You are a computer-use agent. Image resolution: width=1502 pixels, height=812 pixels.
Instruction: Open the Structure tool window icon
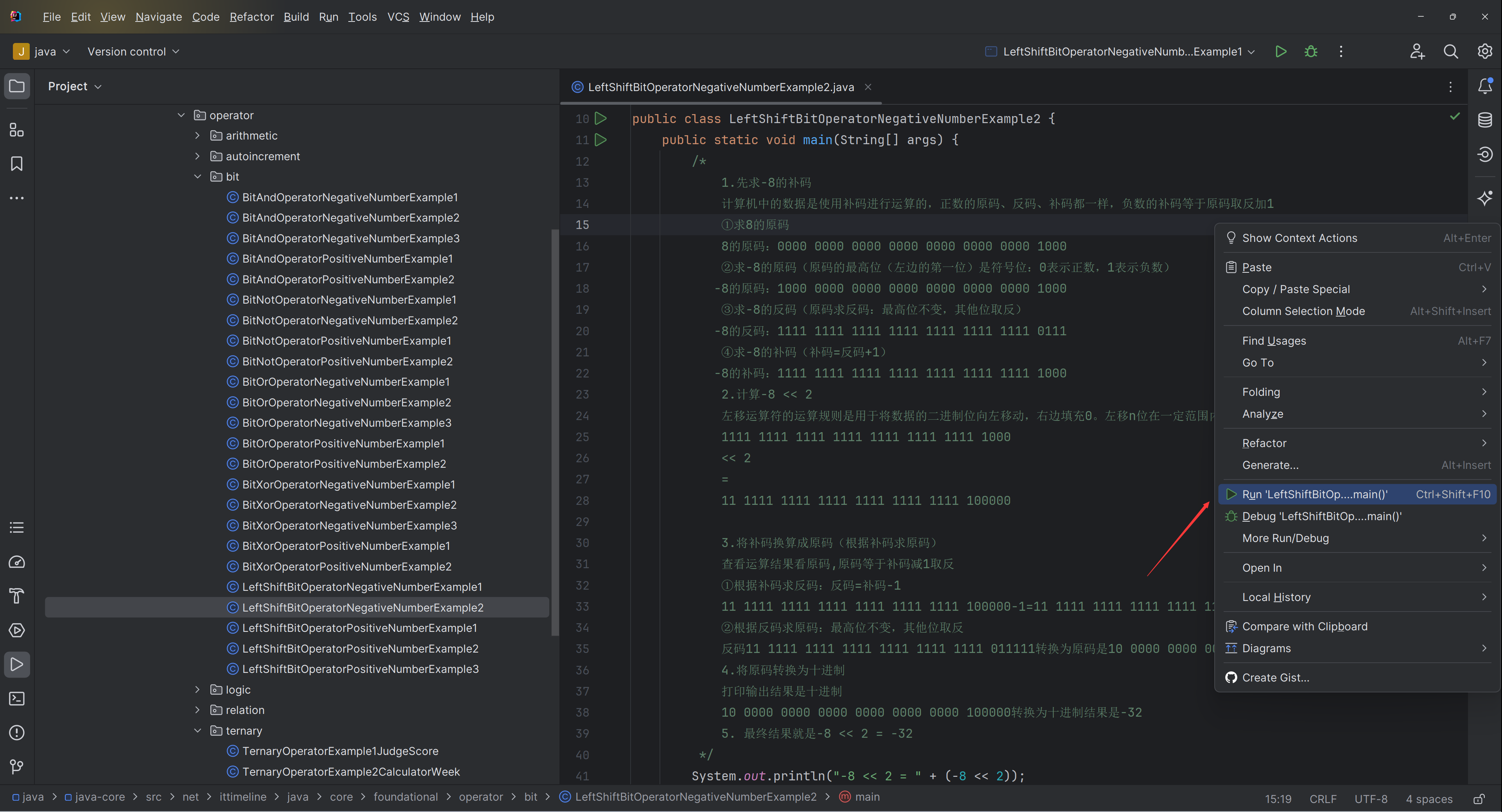click(x=17, y=129)
